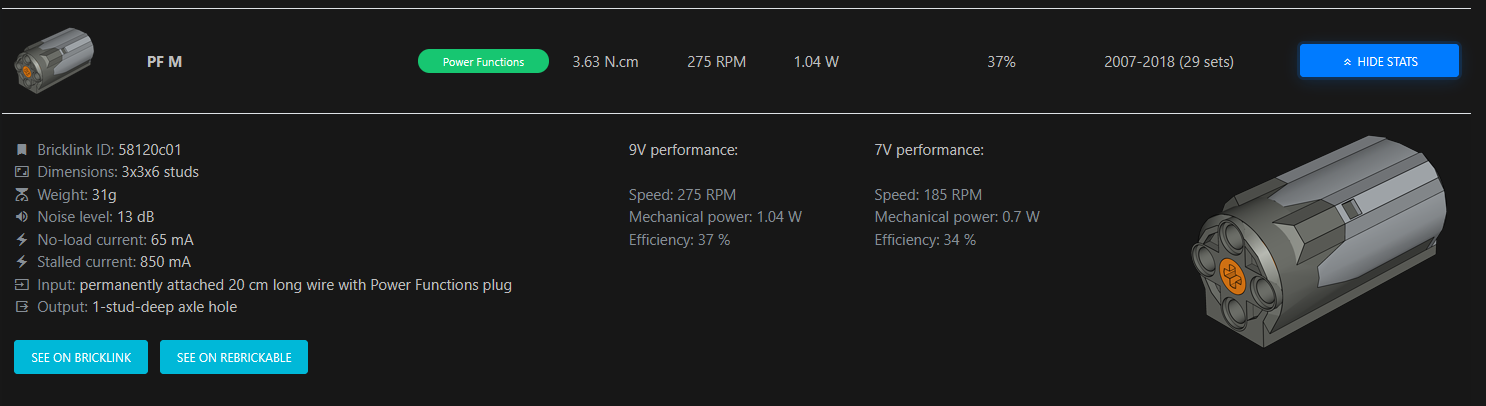Select the green Power Functions tag
Screen dimensions: 1486x406
[x=483, y=62]
